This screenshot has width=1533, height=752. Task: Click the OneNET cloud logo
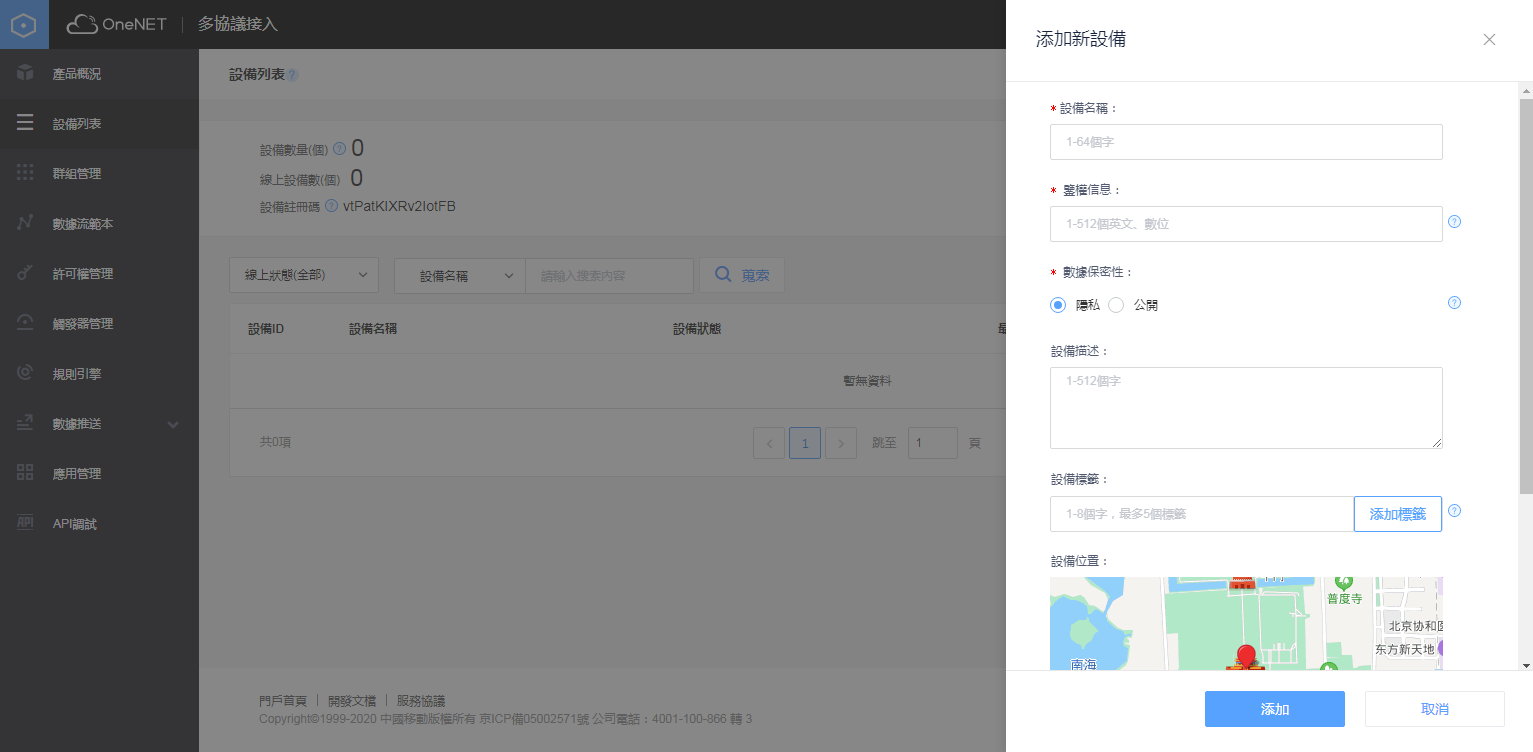point(116,24)
